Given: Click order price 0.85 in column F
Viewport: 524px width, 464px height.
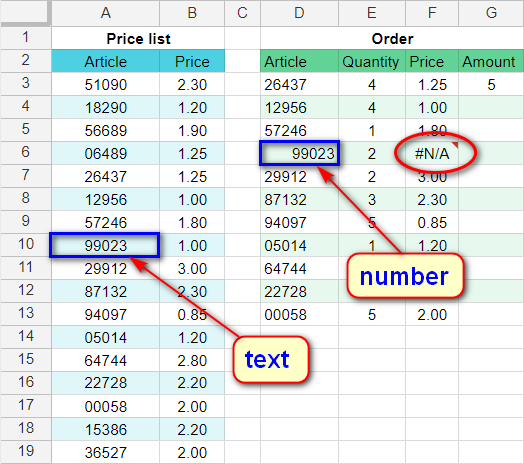Looking at the screenshot, I should tap(432, 222).
